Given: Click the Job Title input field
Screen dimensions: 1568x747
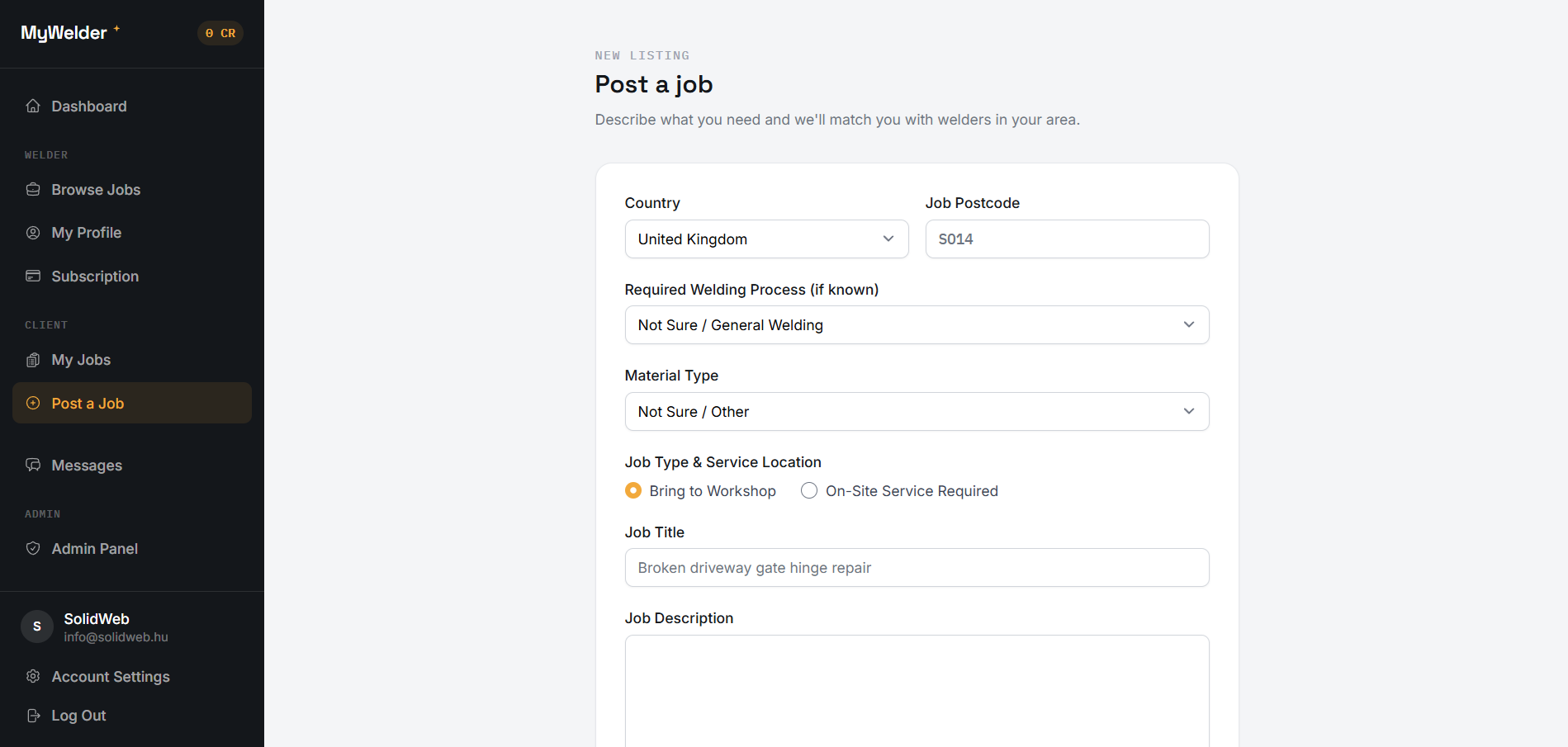Looking at the screenshot, I should click(x=917, y=567).
